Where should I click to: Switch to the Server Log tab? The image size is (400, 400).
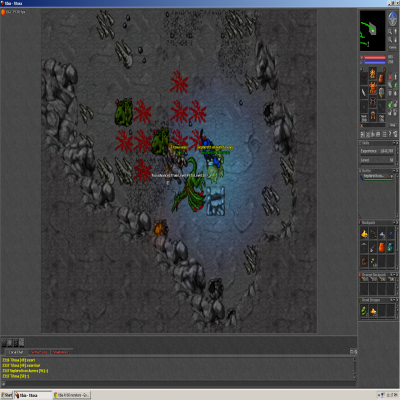pos(39,352)
